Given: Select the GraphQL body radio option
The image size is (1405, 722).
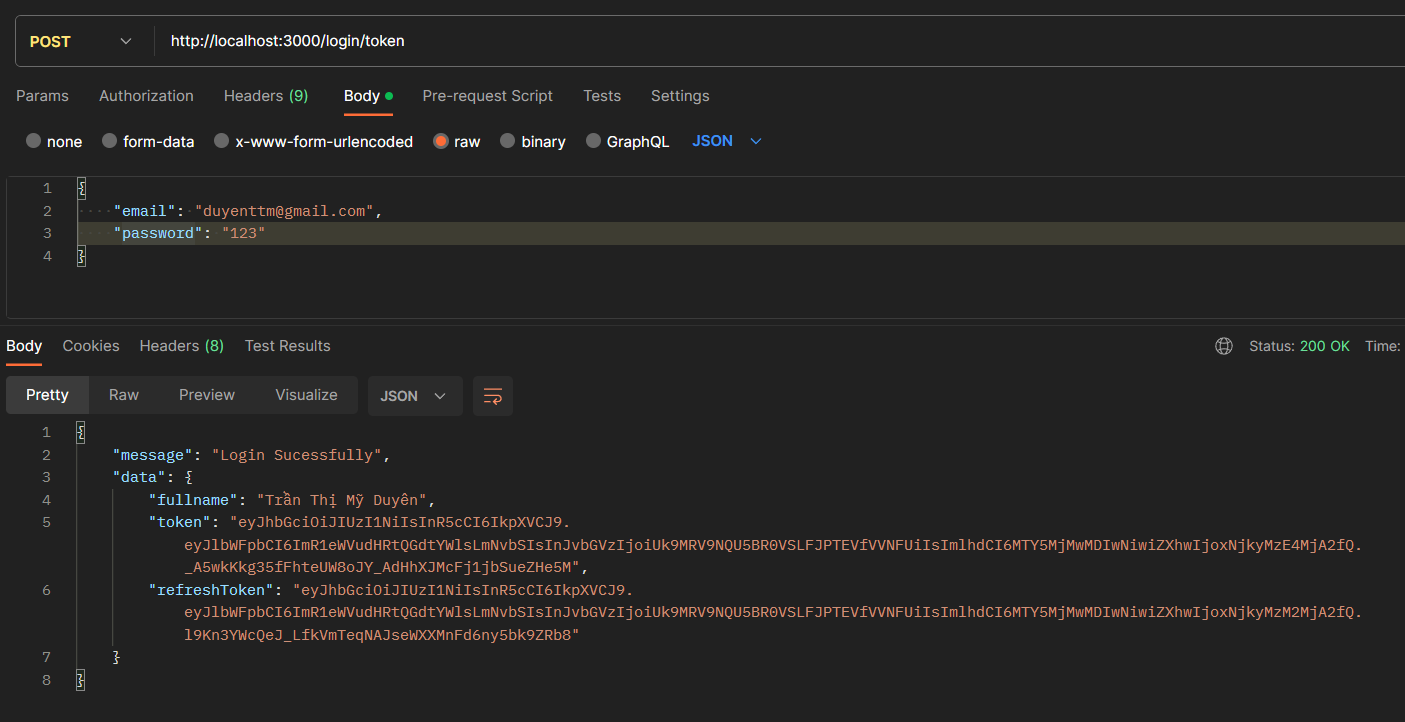Looking at the screenshot, I should 594,142.
